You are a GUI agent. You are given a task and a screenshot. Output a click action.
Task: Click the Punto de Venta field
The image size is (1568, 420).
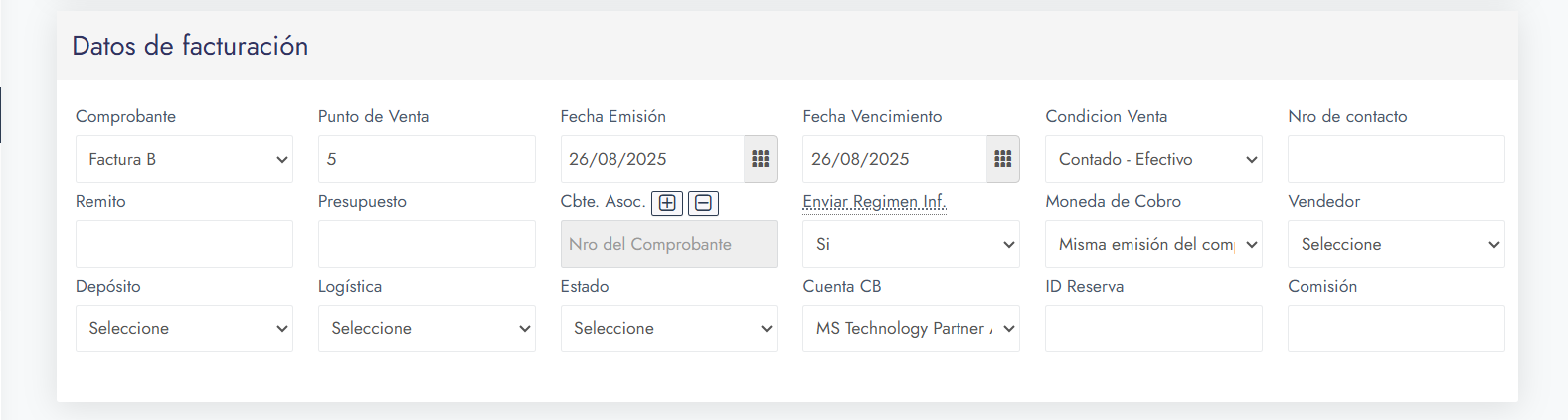coord(427,159)
